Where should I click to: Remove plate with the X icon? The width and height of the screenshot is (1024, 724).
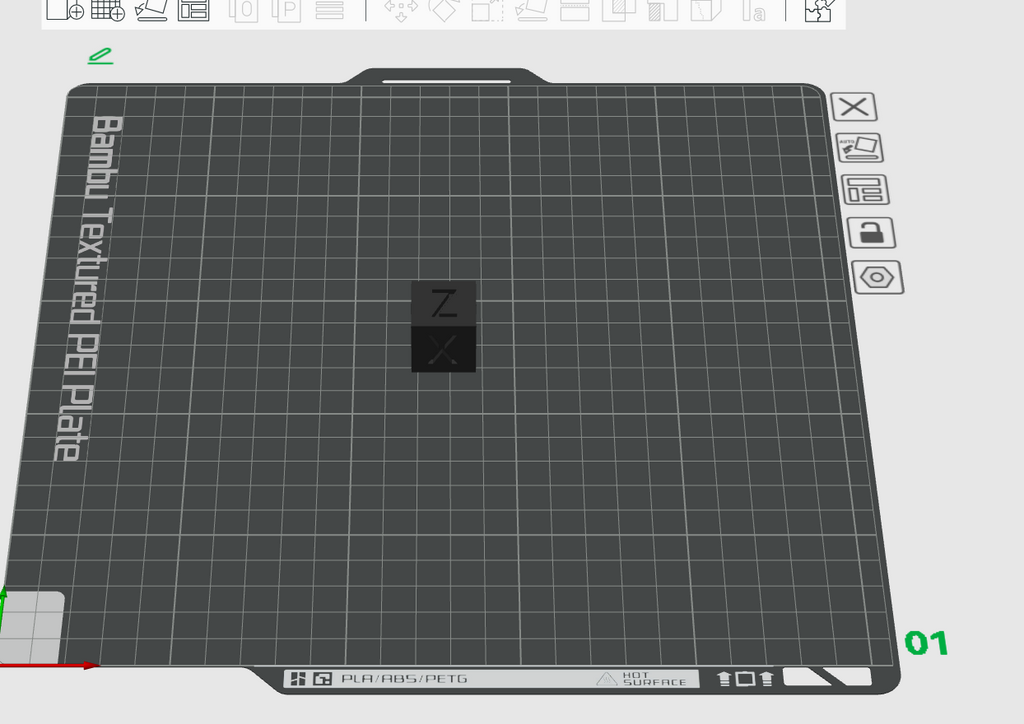pyautogui.click(x=854, y=106)
